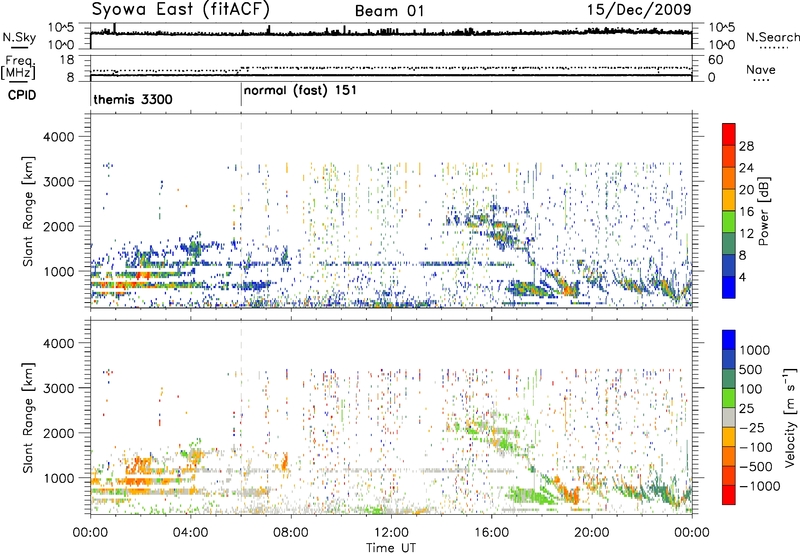The image size is (800, 554).
Task: Click the '20:00' time axis tick label
Action: pos(591,533)
